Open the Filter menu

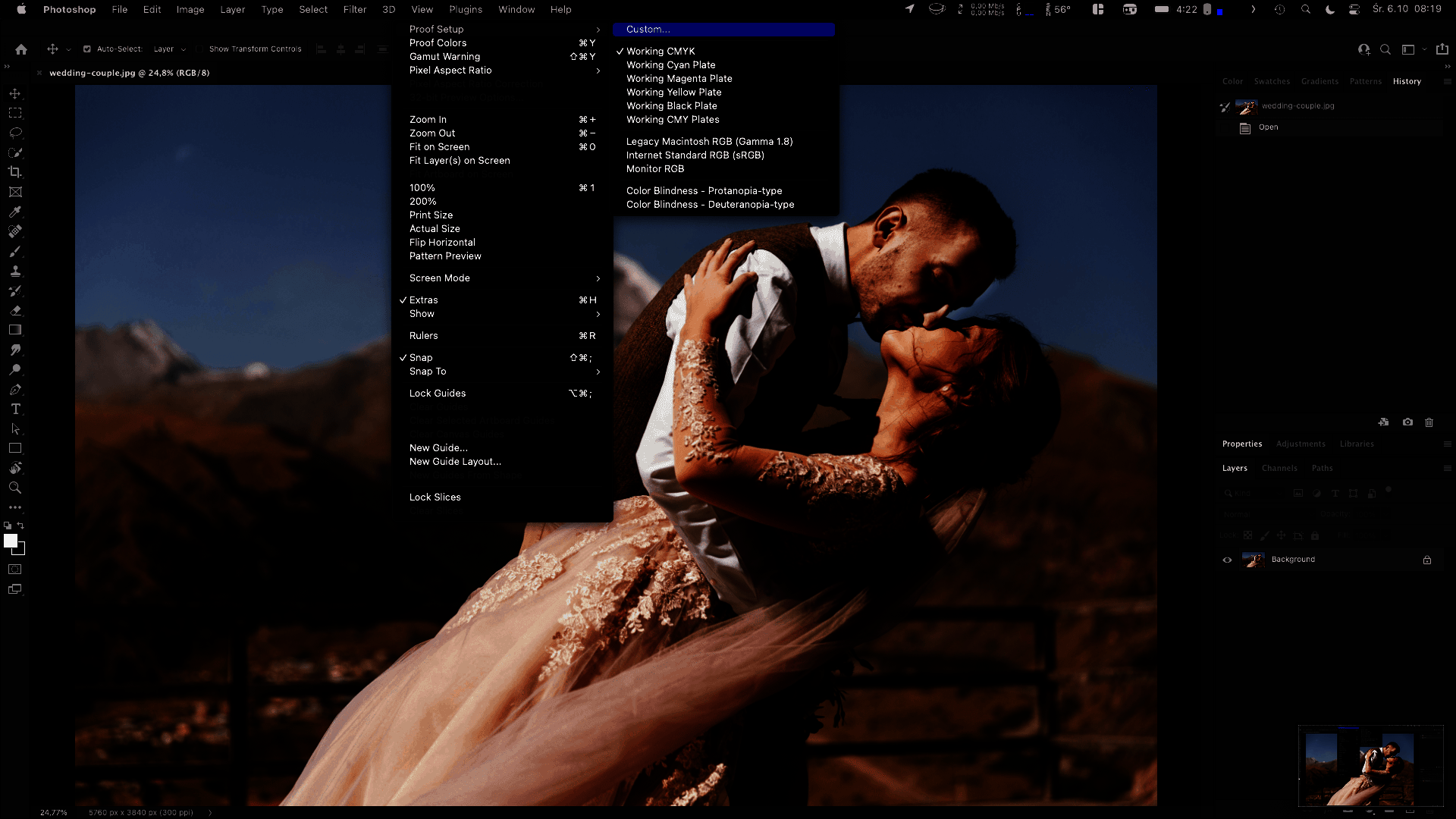pos(354,10)
